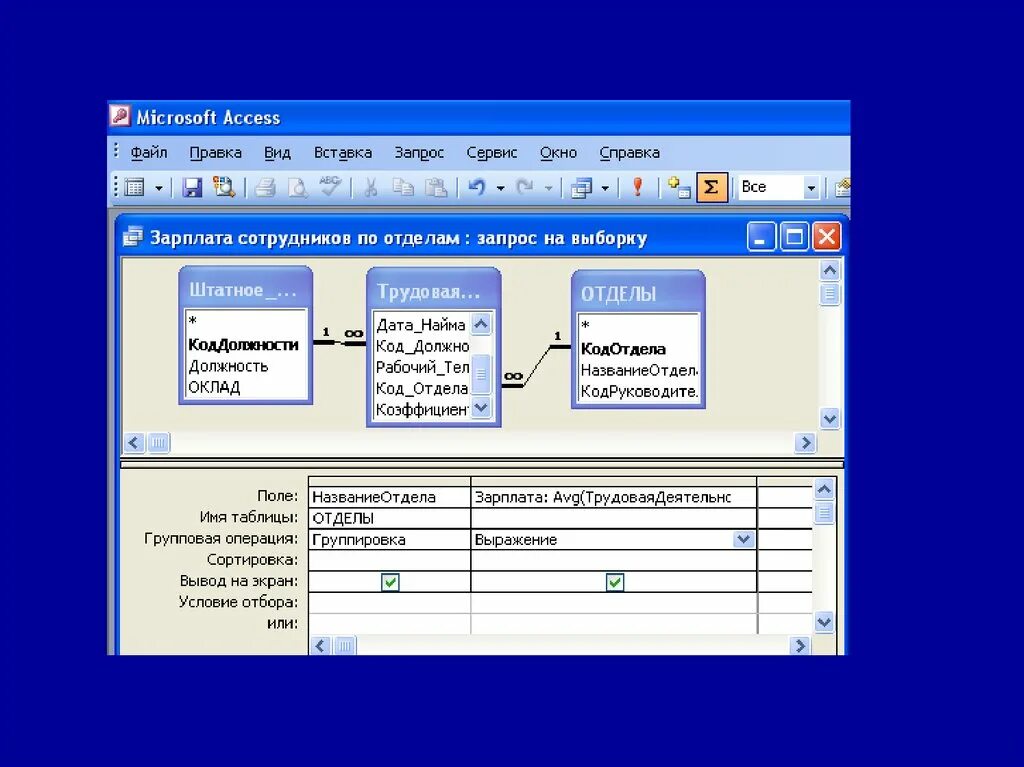Open the Файл menu
The width and height of the screenshot is (1024, 767).
[x=149, y=153]
